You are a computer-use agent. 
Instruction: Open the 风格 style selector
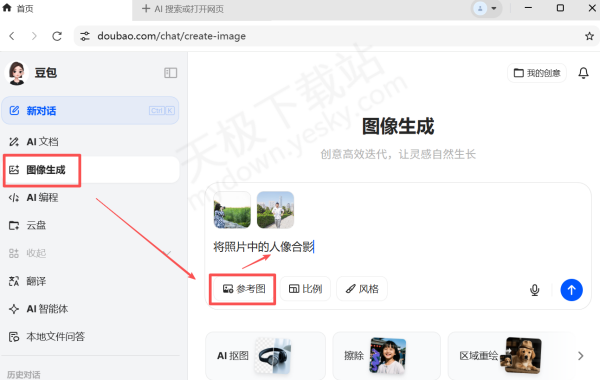[x=362, y=289]
